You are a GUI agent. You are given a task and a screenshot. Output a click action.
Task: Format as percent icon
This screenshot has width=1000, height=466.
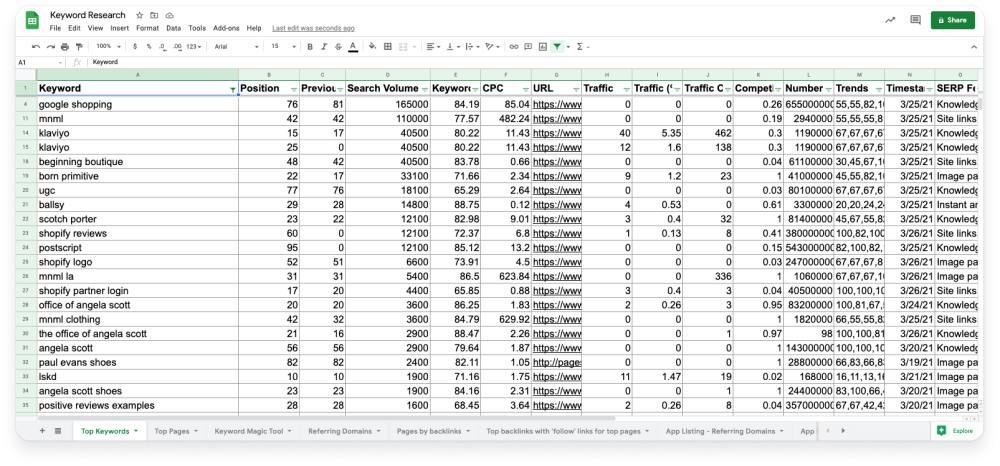pyautogui.click(x=149, y=47)
